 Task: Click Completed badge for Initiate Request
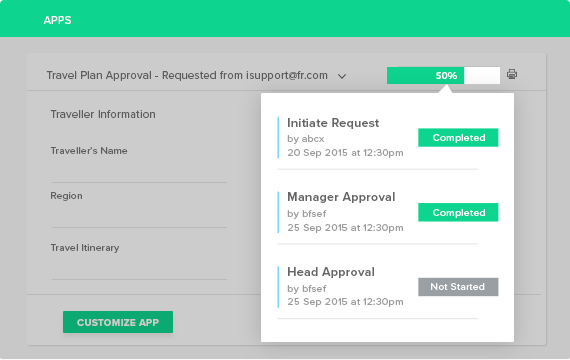[x=458, y=138]
